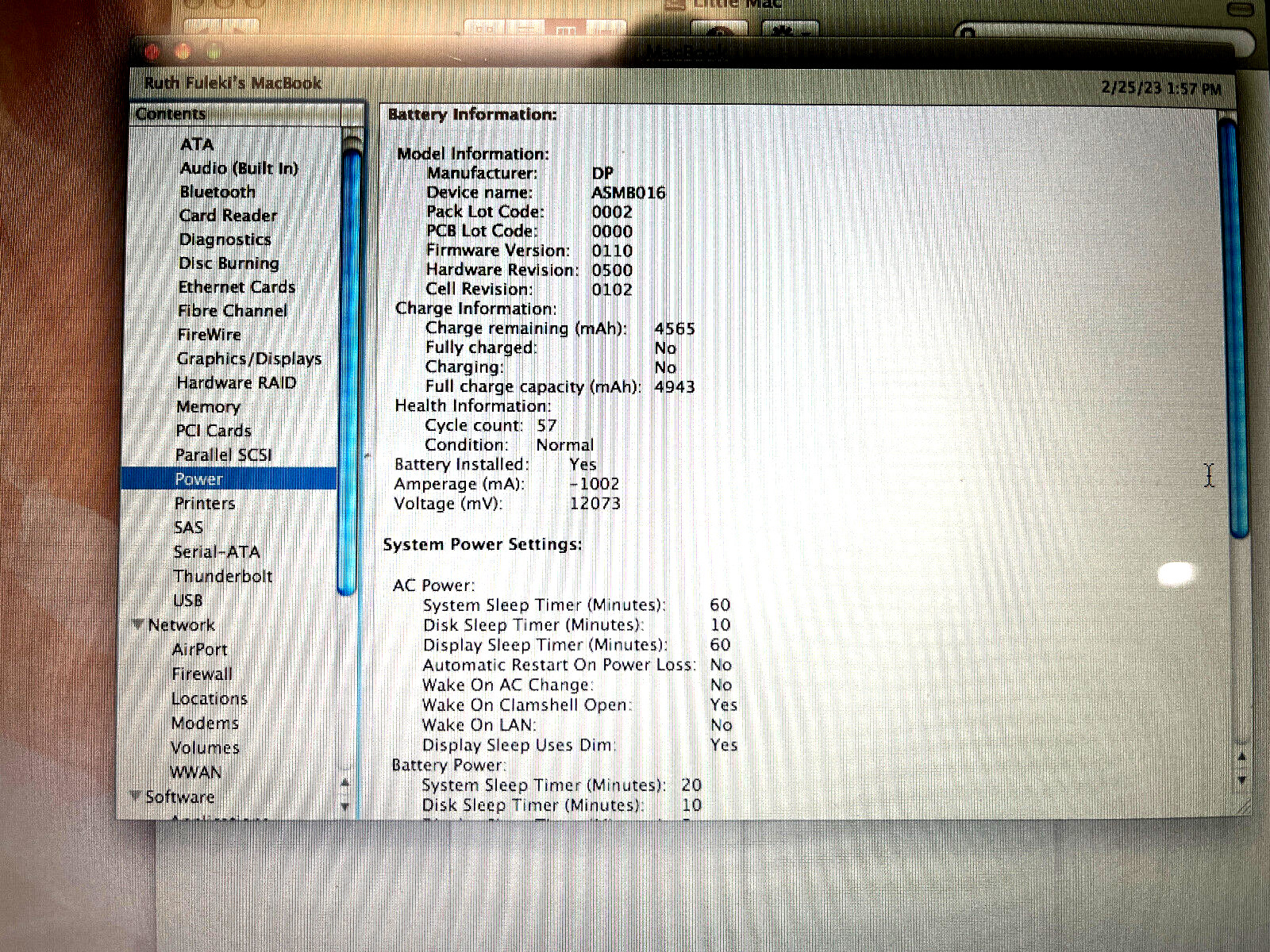Screen dimensions: 1270x952
Task: Select AirPort under Network
Action: coord(200,650)
